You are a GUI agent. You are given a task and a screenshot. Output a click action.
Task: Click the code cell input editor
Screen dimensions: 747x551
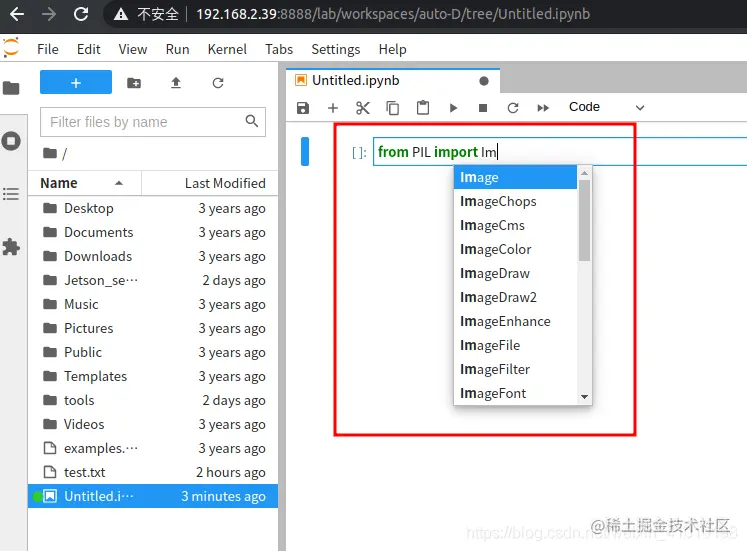(x=560, y=152)
